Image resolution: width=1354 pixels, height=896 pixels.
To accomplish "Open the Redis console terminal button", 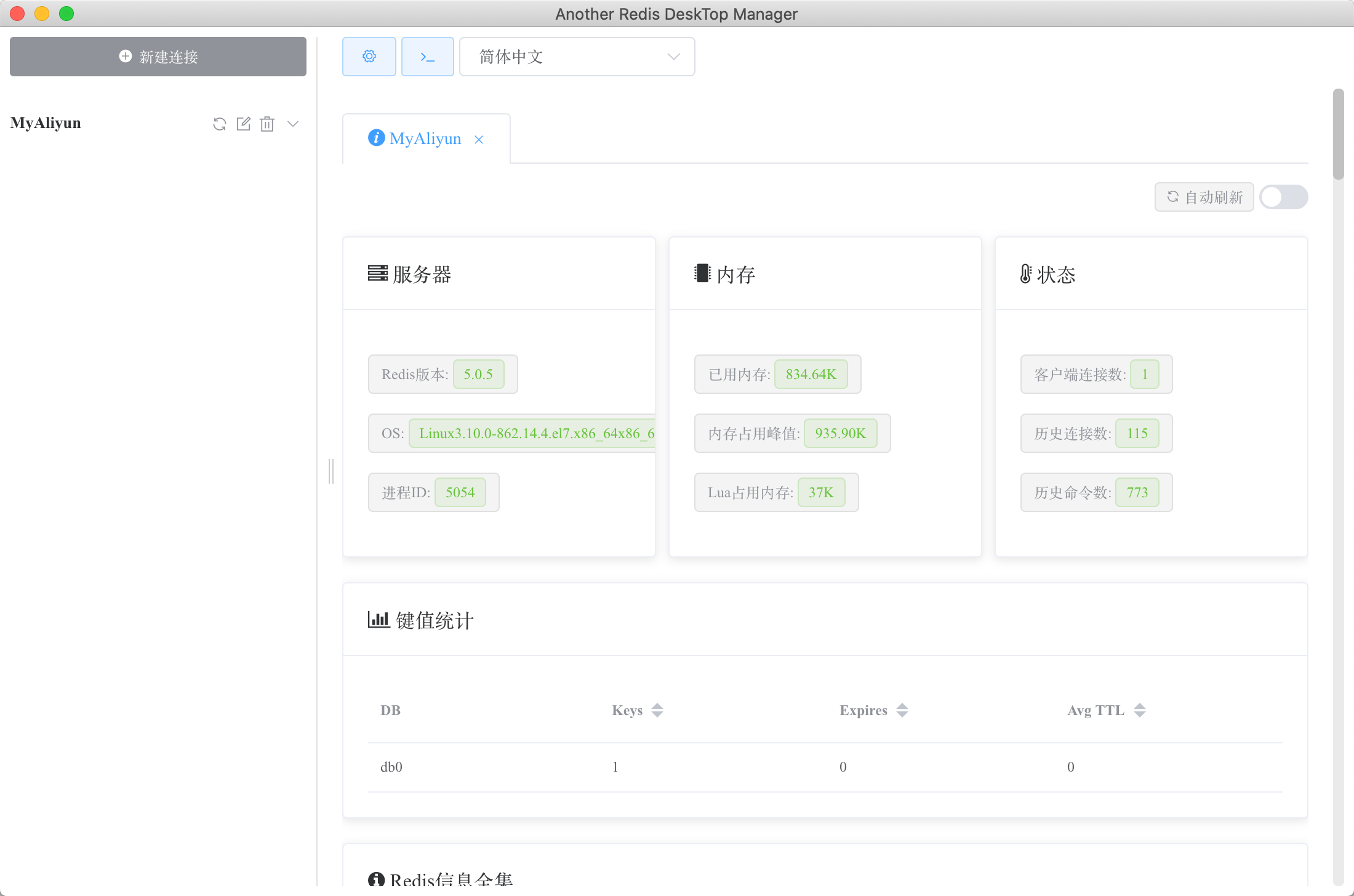I will pos(427,57).
